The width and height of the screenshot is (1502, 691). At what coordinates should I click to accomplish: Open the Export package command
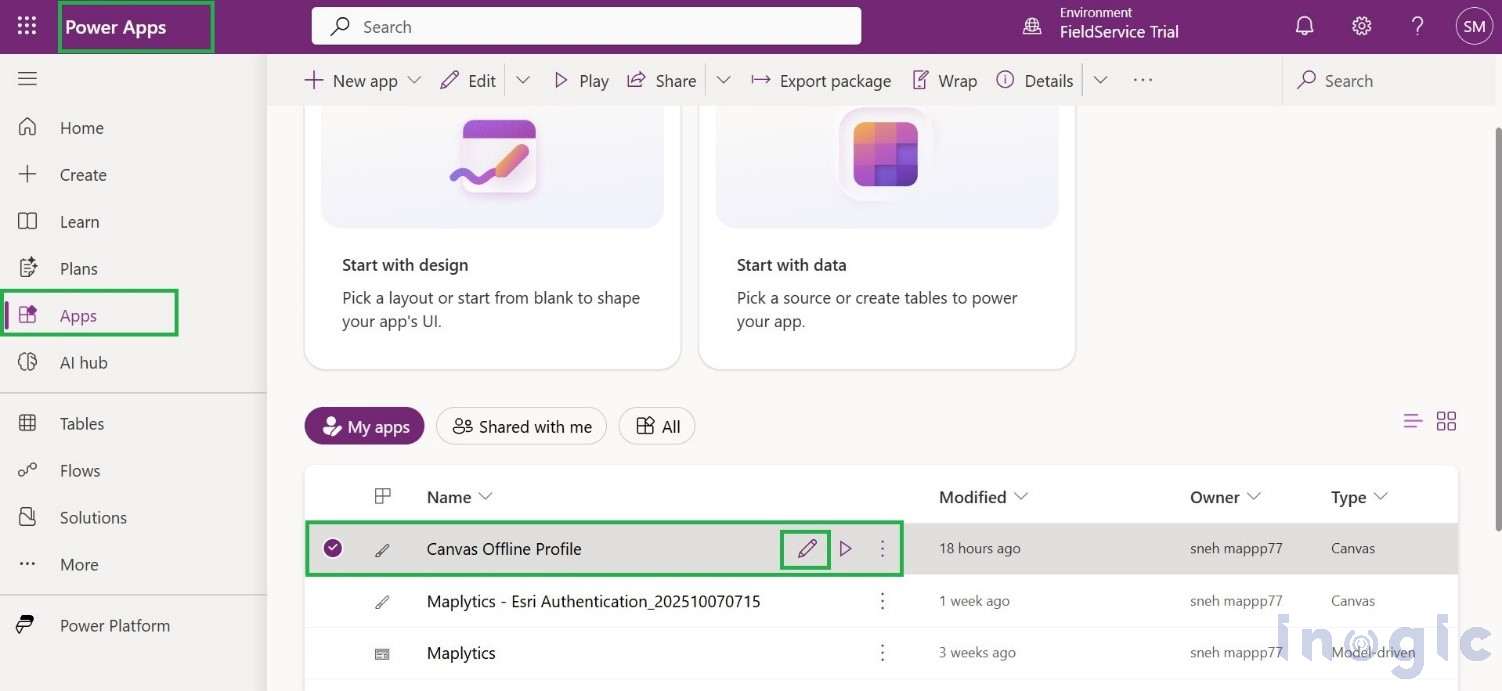click(x=820, y=80)
